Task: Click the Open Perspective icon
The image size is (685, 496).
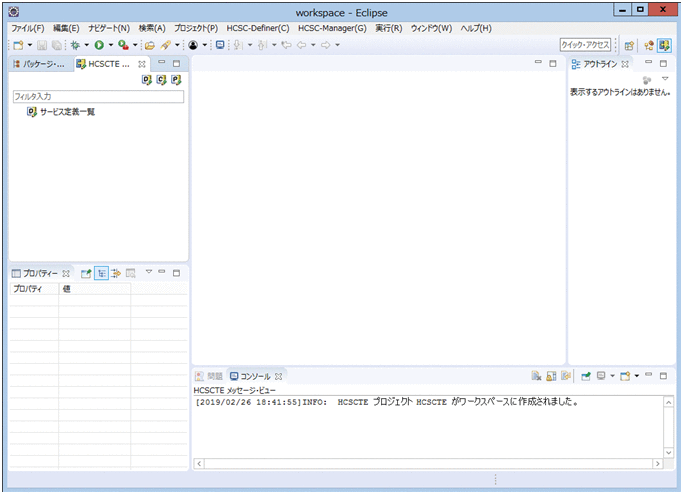Action: pos(629,45)
